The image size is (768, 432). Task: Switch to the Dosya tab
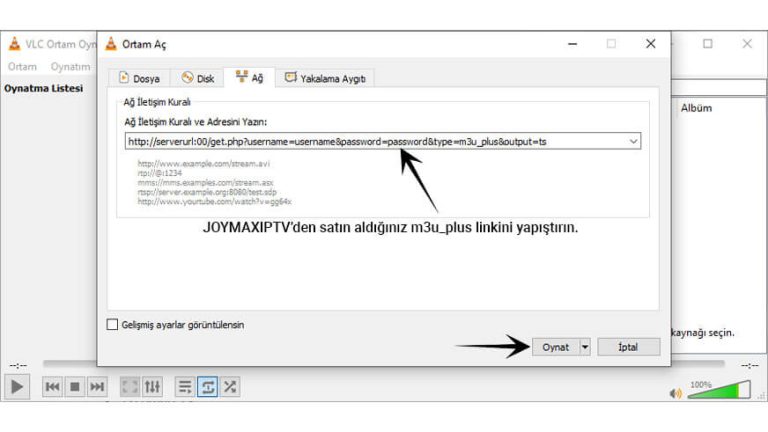(x=139, y=78)
